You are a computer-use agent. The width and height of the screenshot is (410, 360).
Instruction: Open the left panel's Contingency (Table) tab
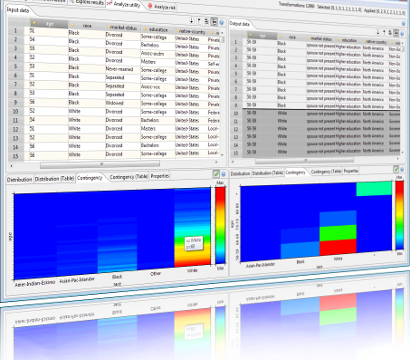(x=129, y=177)
